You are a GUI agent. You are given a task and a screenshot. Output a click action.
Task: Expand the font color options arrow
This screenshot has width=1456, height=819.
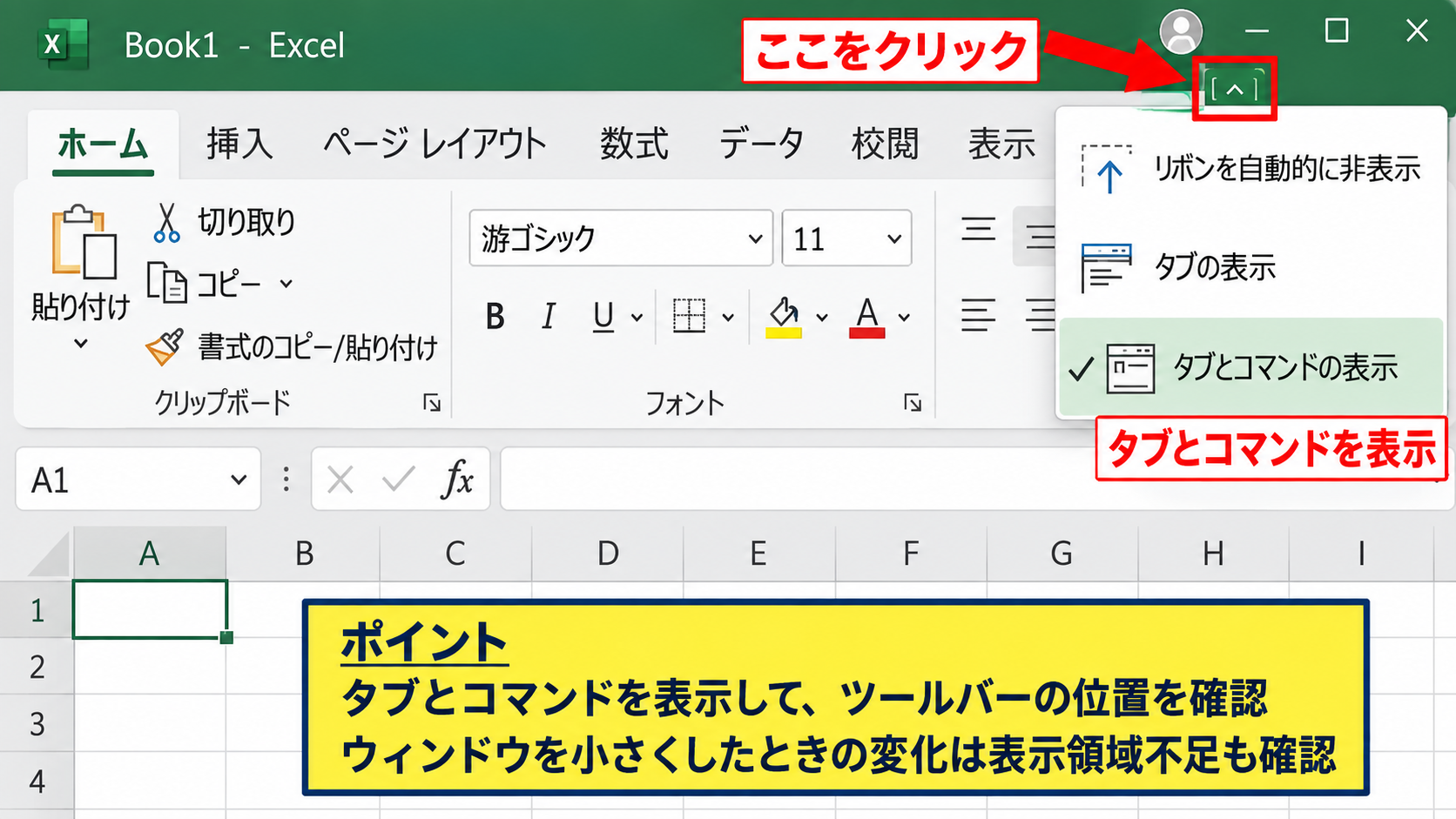[904, 318]
